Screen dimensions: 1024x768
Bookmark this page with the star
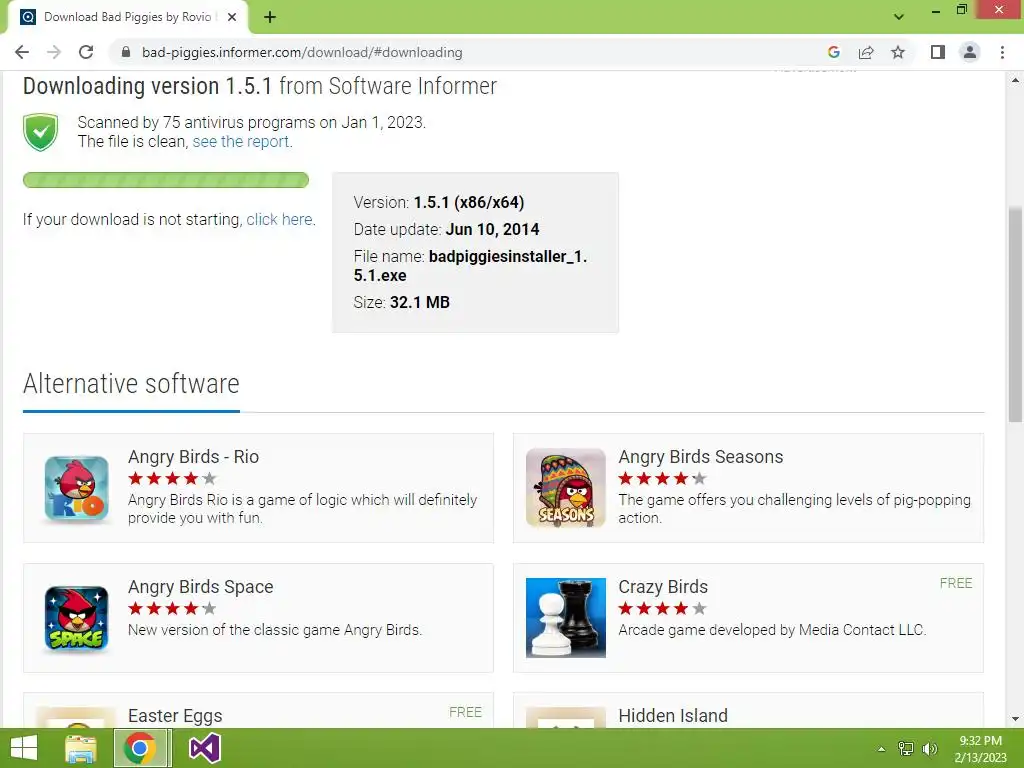point(898,52)
